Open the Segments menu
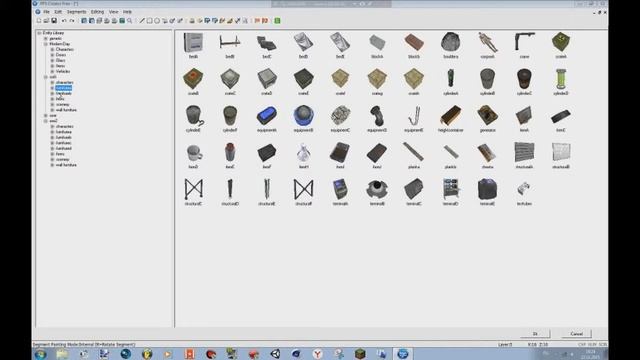Image resolution: width=640 pixels, height=360 pixels. tap(76, 12)
